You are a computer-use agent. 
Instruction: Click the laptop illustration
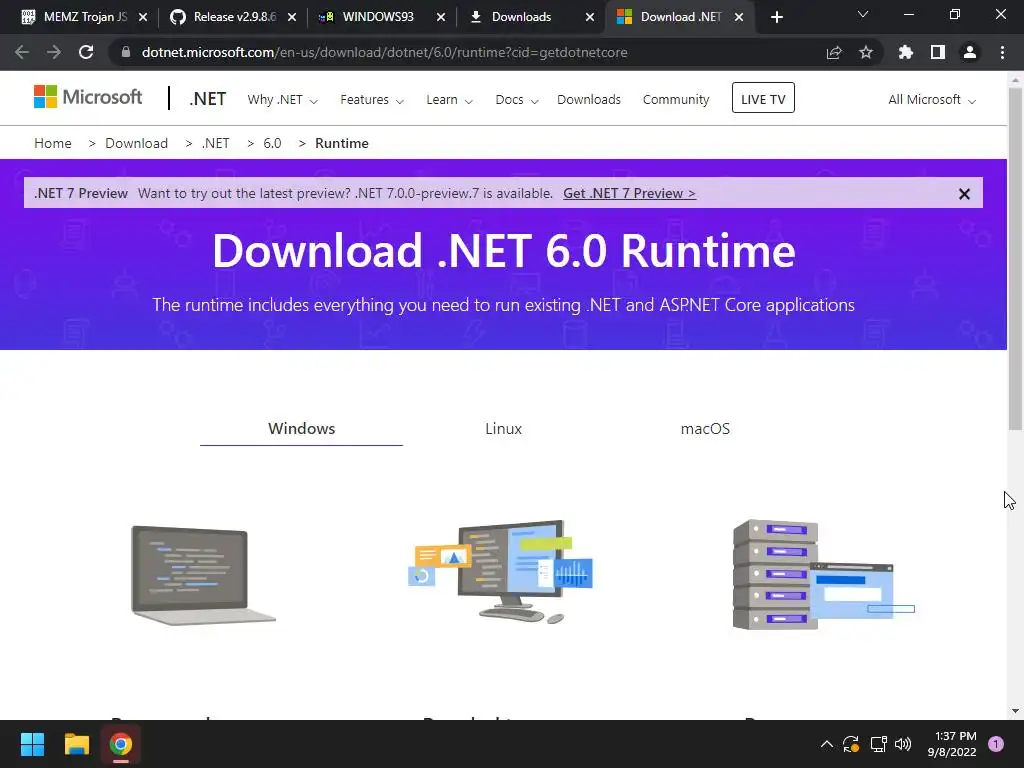pos(204,575)
